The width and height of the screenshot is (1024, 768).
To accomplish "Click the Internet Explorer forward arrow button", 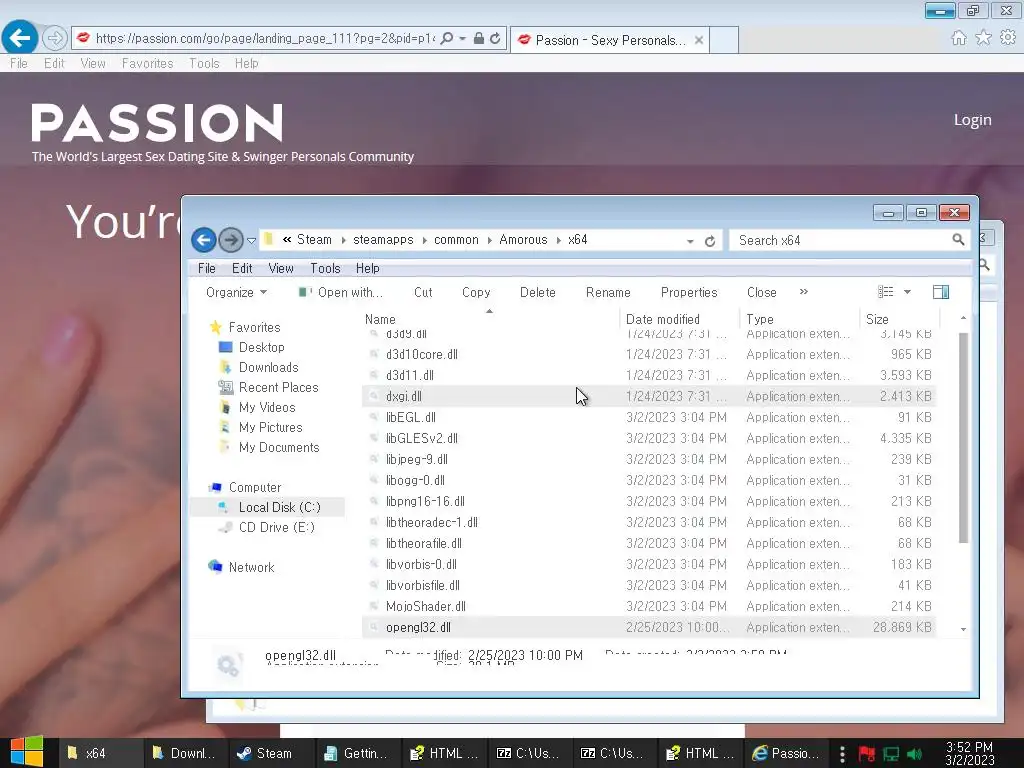I will click(55, 39).
